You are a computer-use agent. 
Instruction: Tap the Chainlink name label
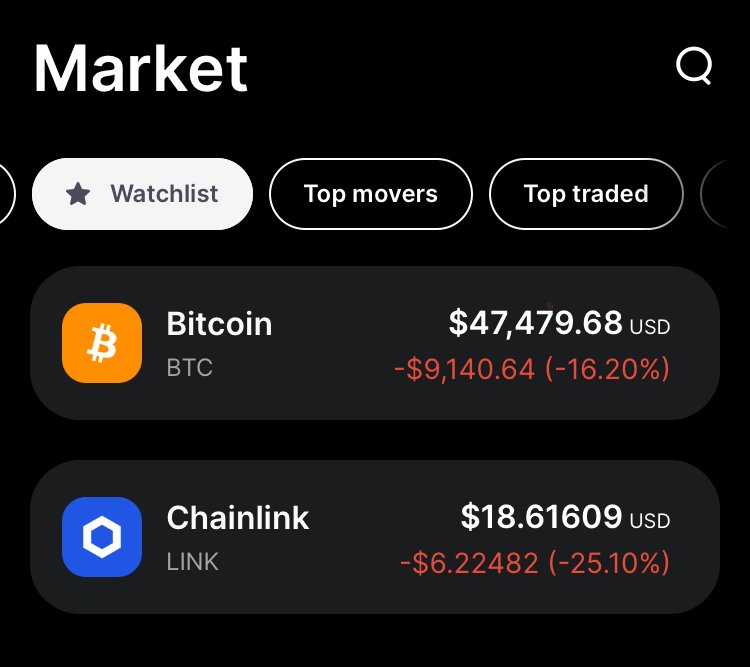coord(238,518)
